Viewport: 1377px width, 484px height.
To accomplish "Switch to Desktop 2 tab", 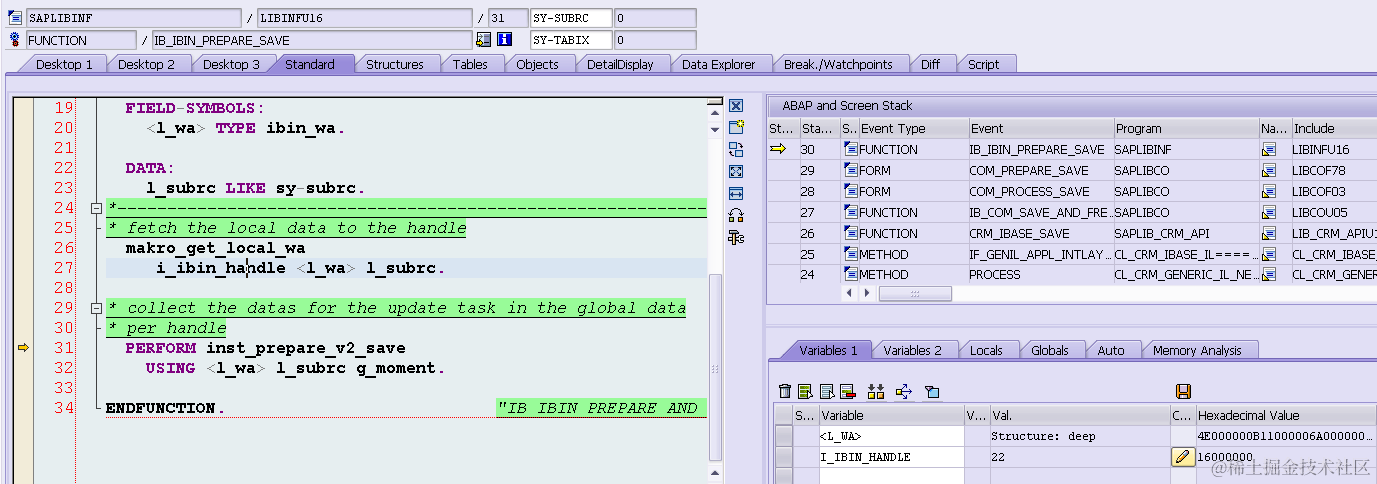I will [x=146, y=64].
